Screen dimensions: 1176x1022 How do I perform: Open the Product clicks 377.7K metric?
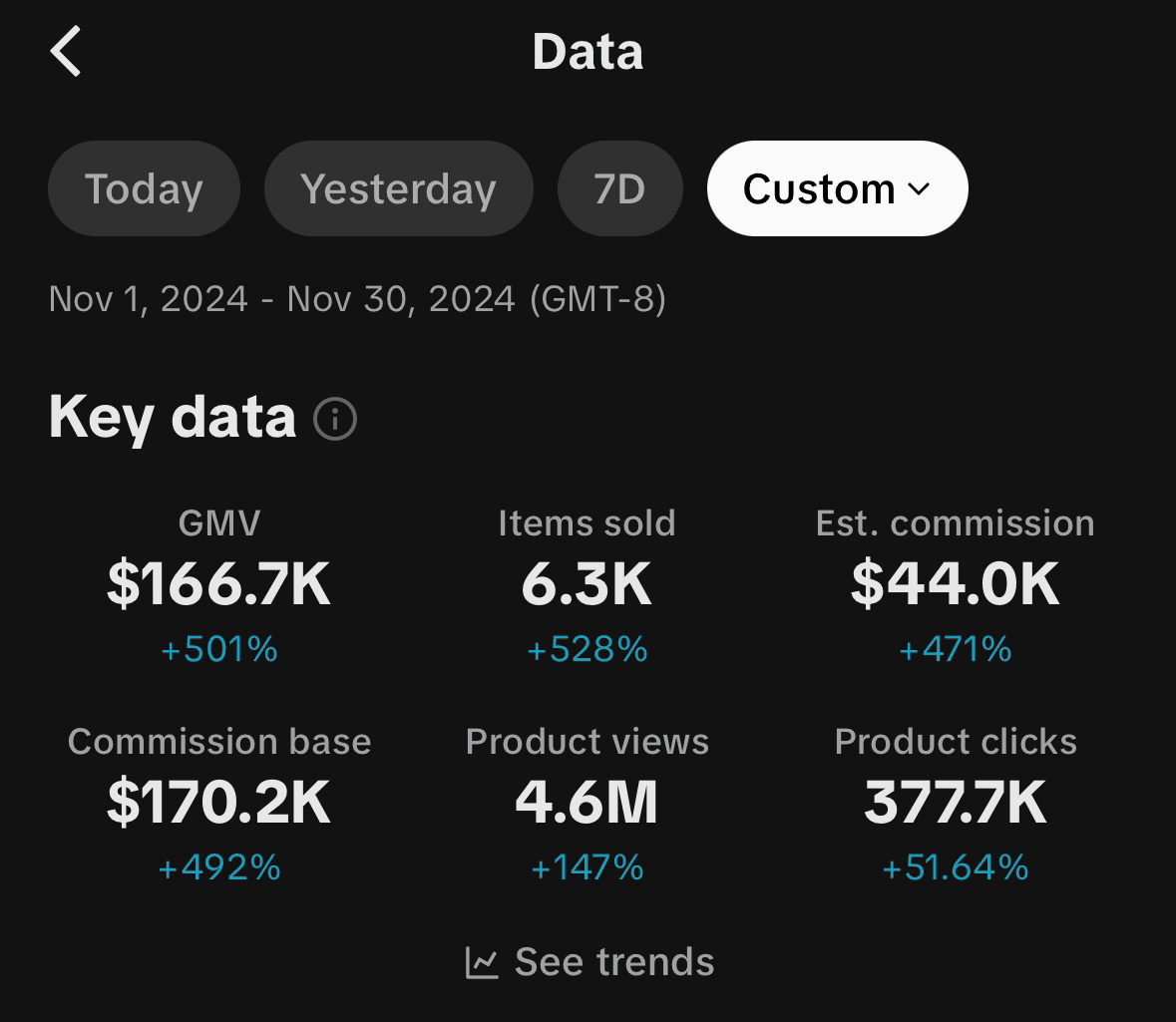955,803
